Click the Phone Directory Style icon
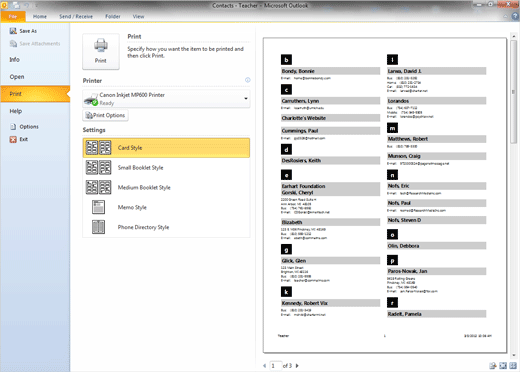Image resolution: width=520 pixels, height=372 pixels. pyautogui.click(x=98, y=227)
